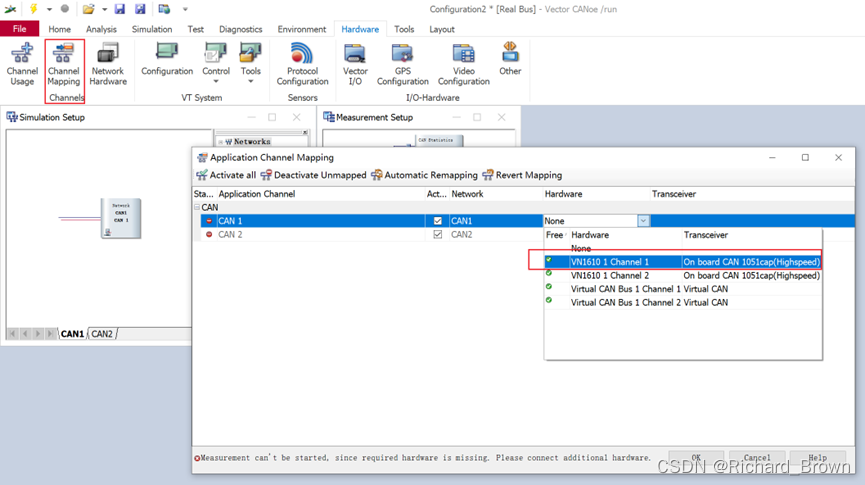This screenshot has width=865, height=485.
Task: Switch to the Tools ribbon tab
Action: click(x=404, y=29)
